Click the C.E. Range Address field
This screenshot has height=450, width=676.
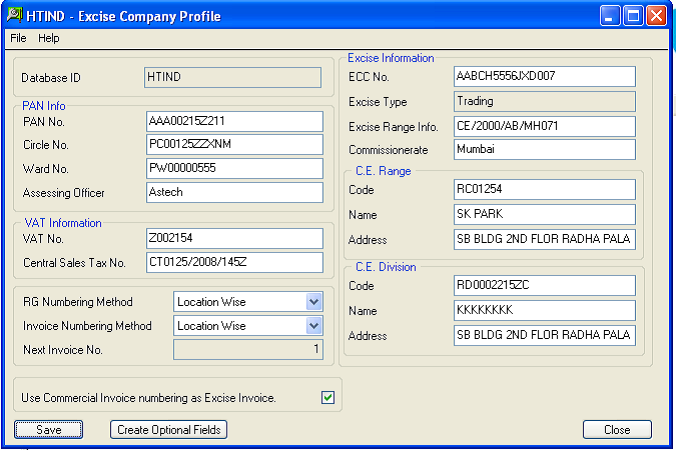[545, 239]
